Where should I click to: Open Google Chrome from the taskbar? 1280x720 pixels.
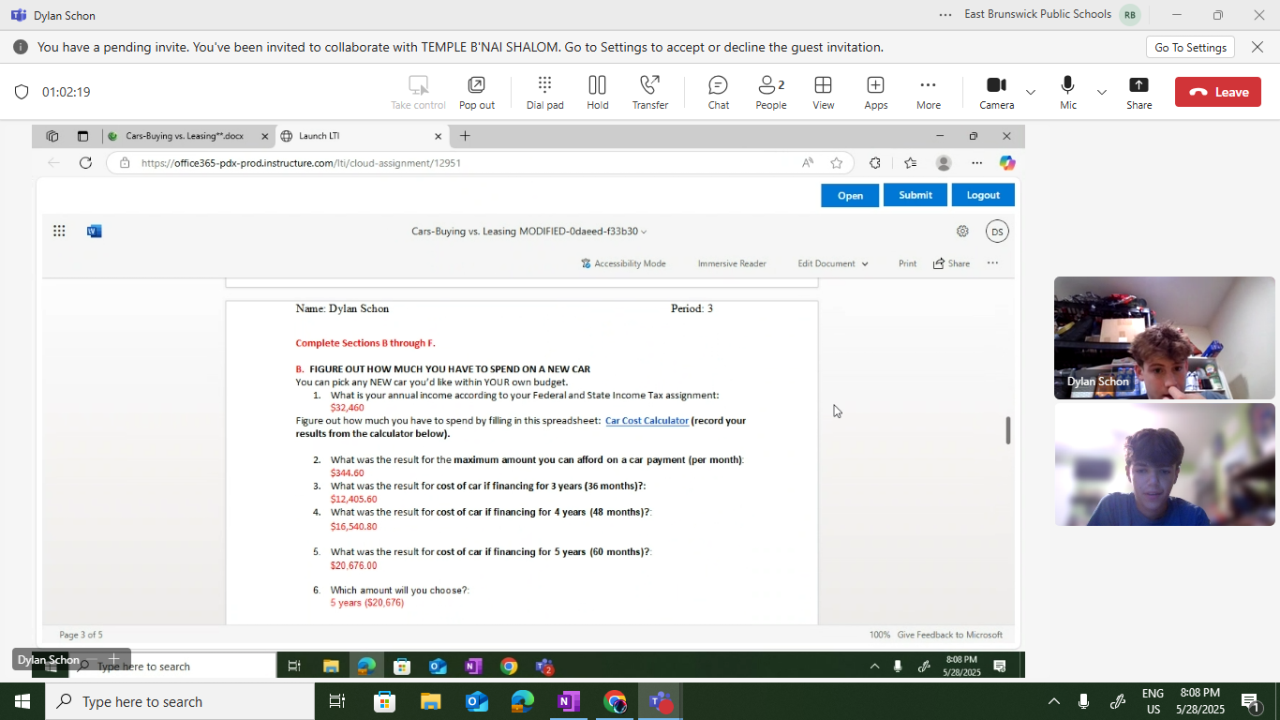614,702
